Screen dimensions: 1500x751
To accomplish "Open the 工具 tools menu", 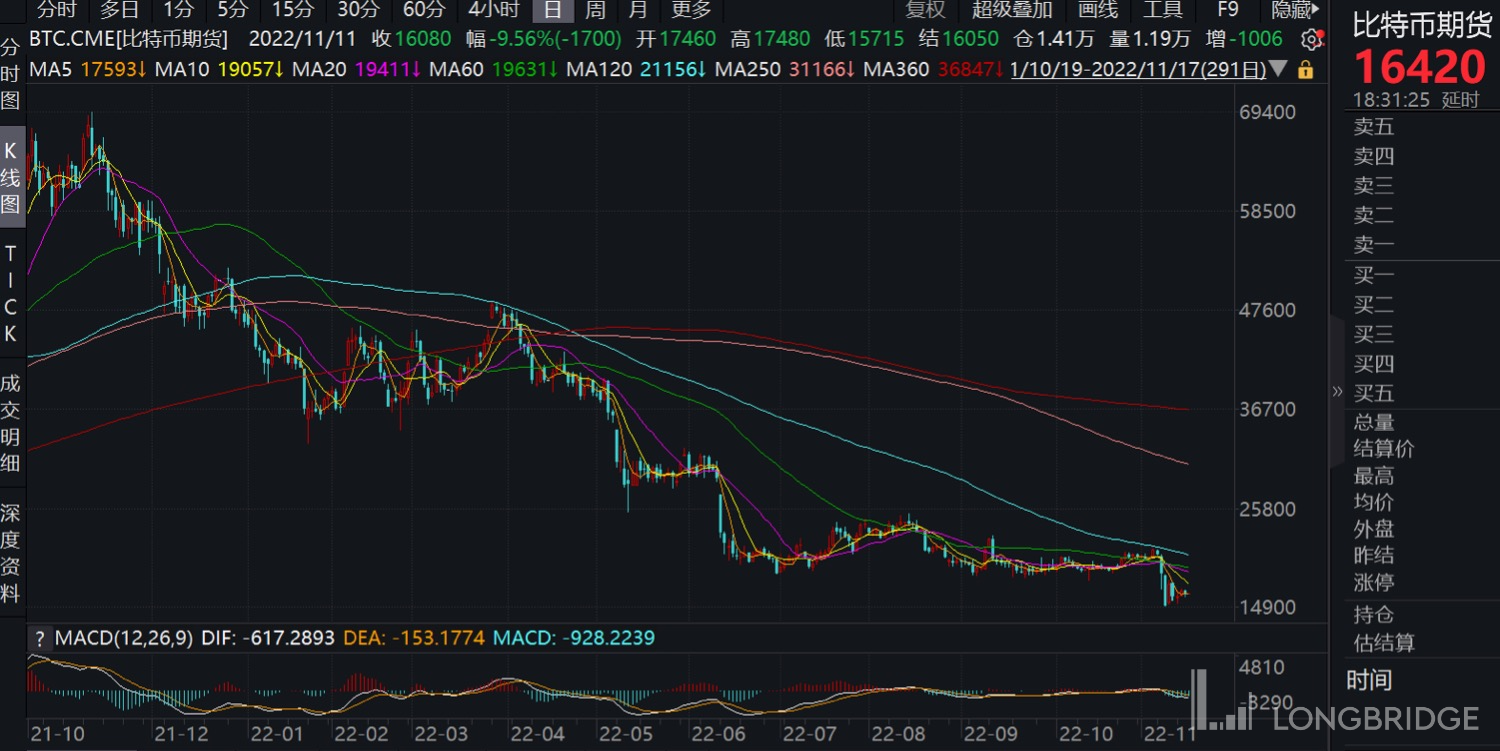I will [1162, 10].
